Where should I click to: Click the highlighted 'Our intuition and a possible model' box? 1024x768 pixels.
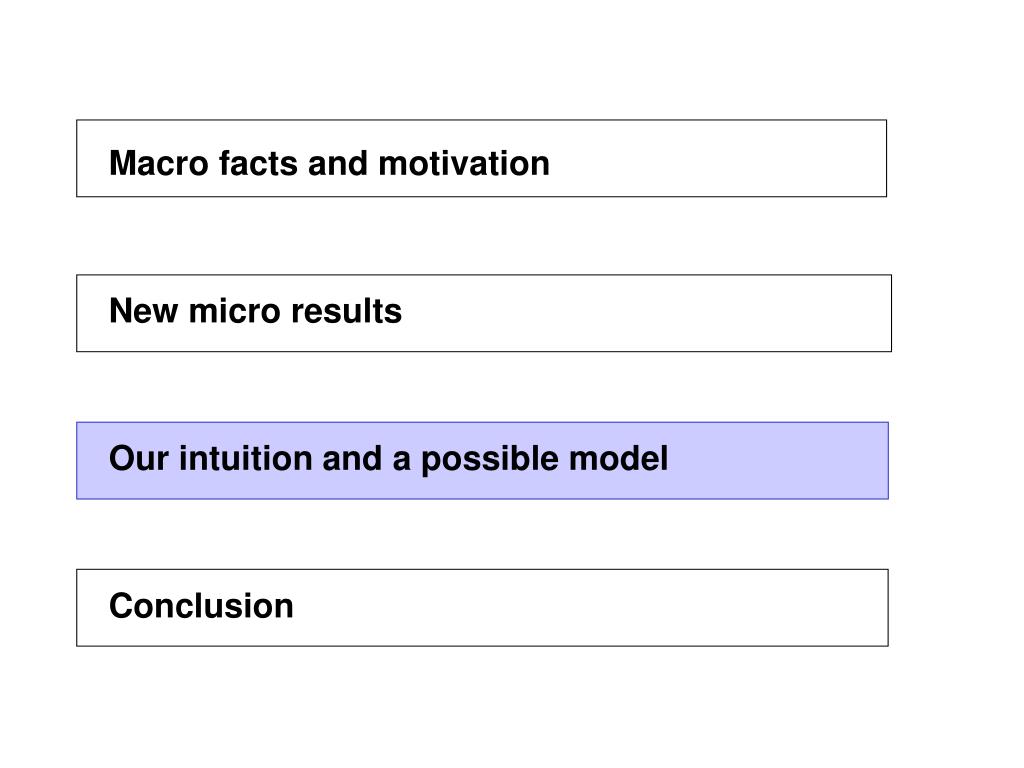tap(483, 460)
